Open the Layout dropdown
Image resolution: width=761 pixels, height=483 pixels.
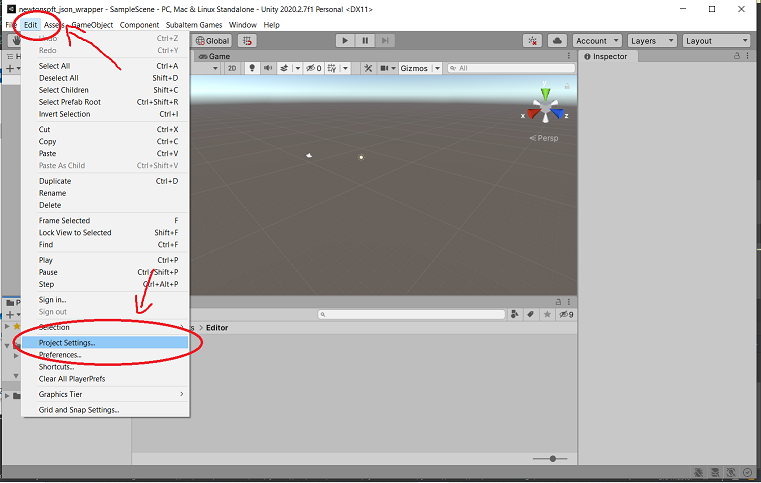click(716, 41)
